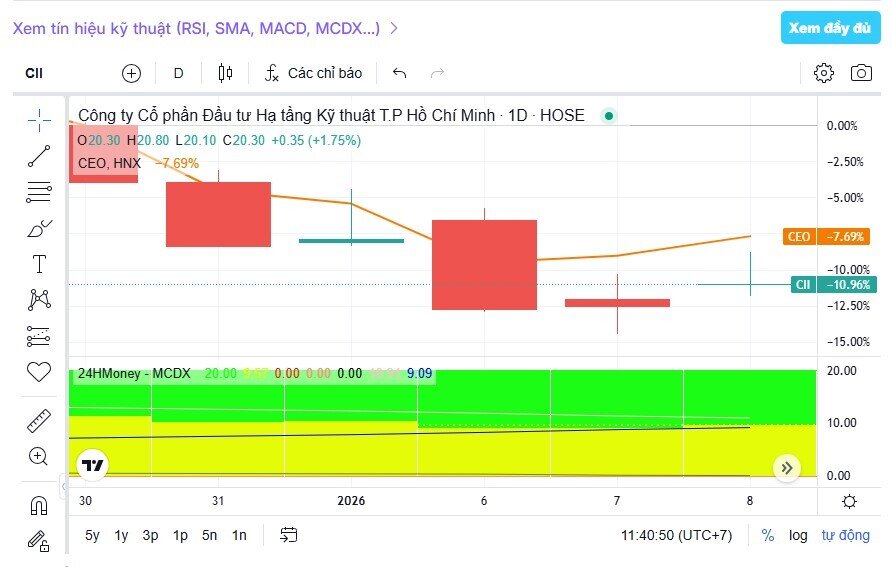Click the 2026 date axis label
The width and height of the screenshot is (892, 567).
click(x=351, y=501)
